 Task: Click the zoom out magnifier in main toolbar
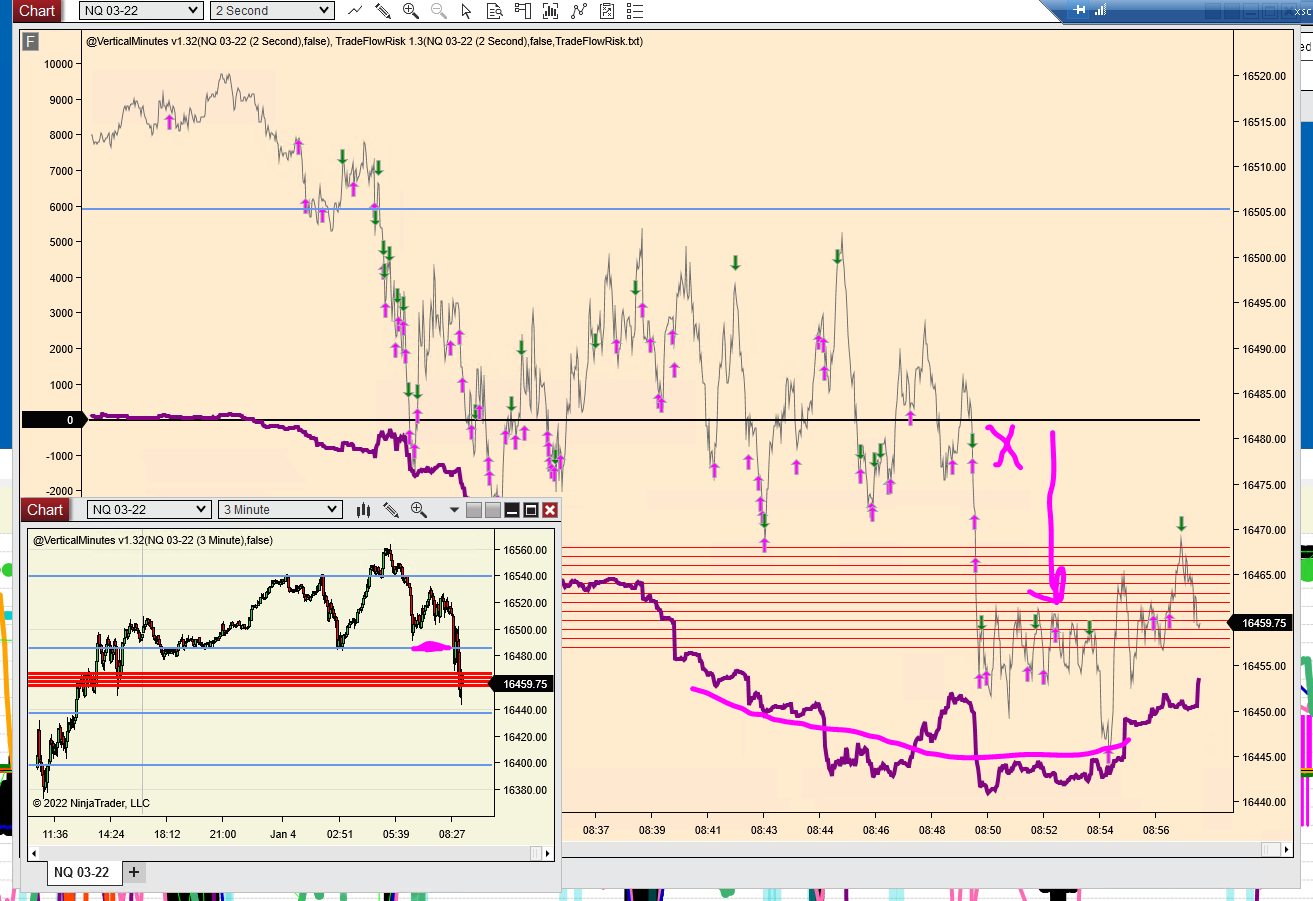439,10
